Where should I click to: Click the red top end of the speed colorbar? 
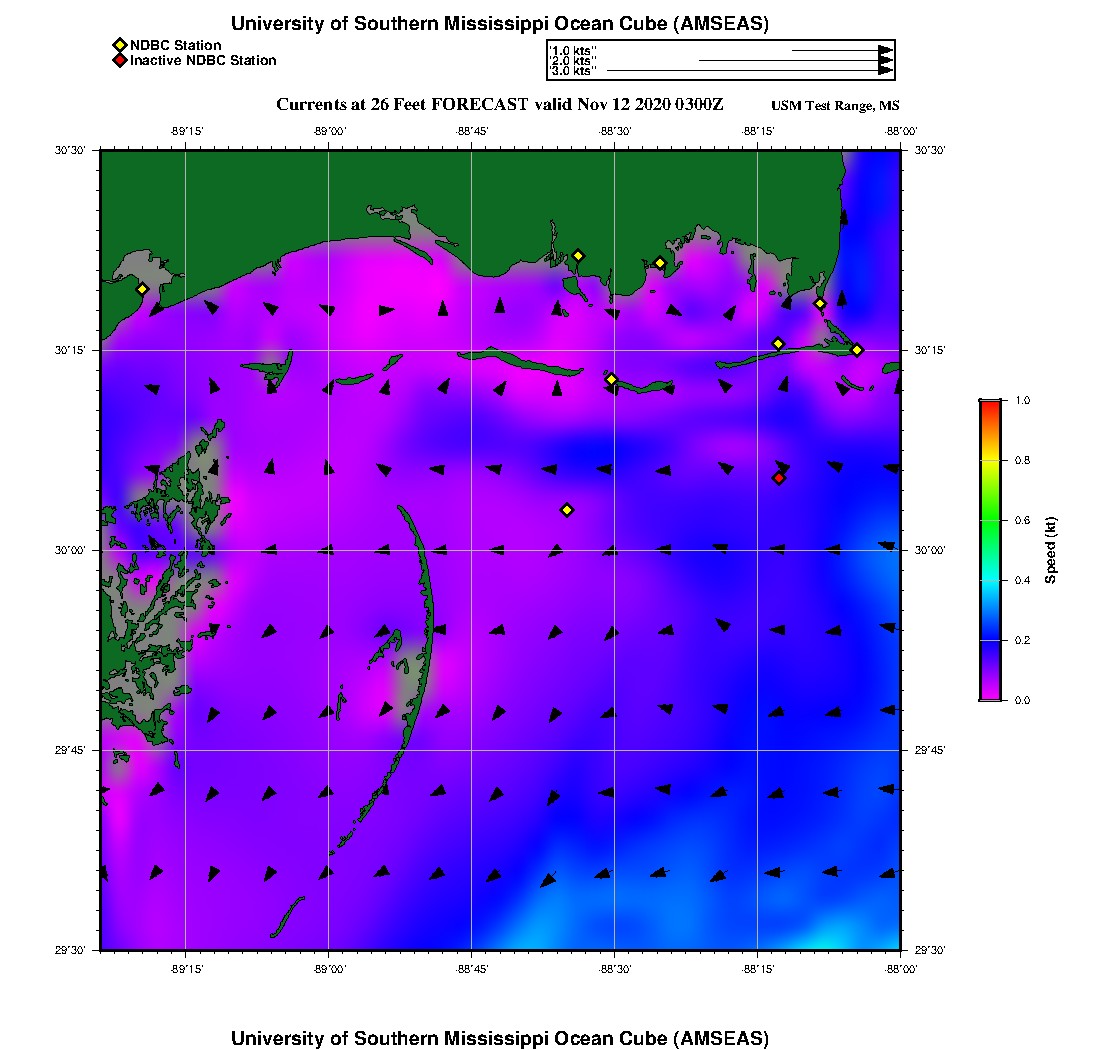(x=991, y=405)
